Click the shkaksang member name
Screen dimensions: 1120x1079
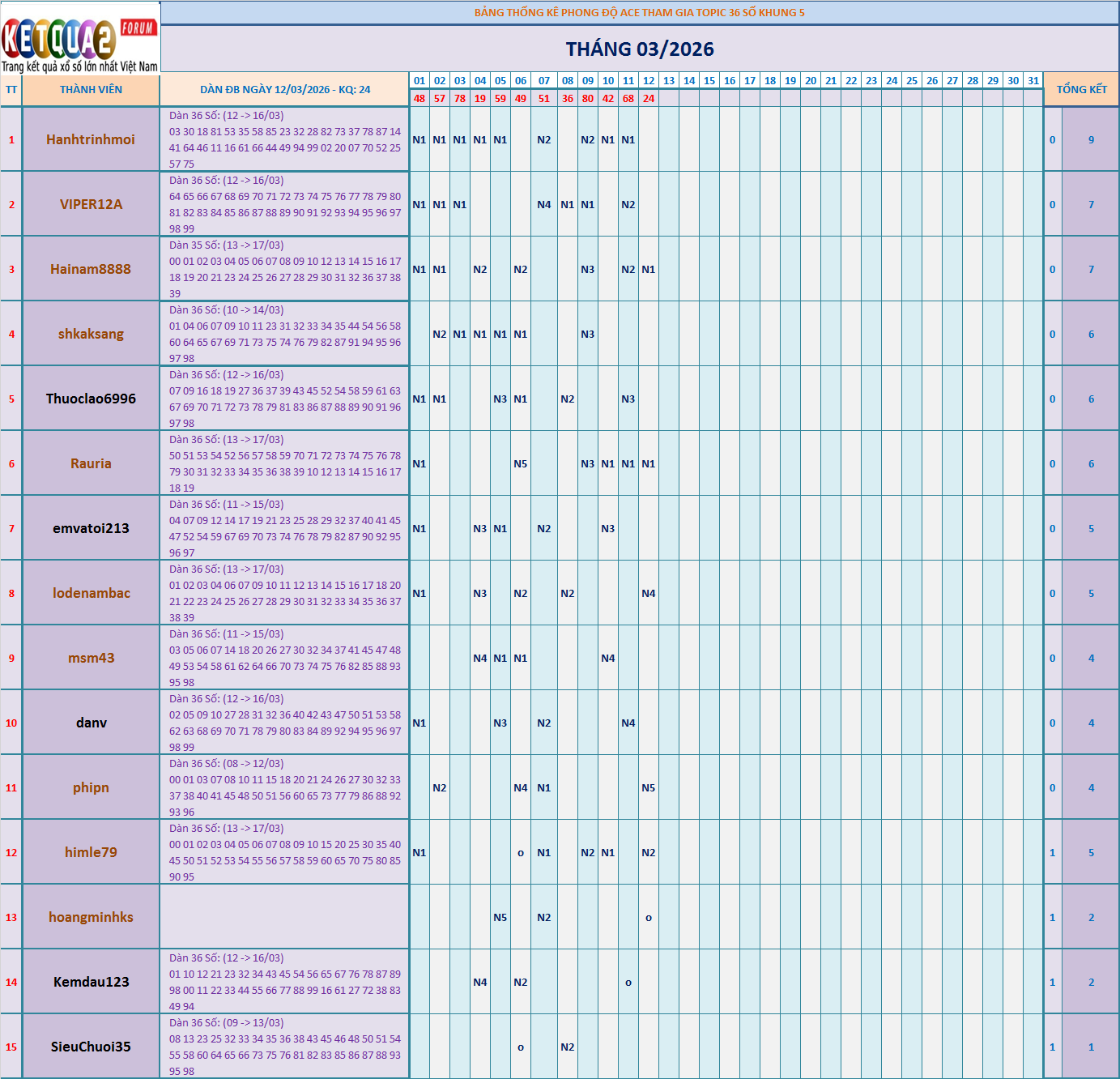[91, 334]
